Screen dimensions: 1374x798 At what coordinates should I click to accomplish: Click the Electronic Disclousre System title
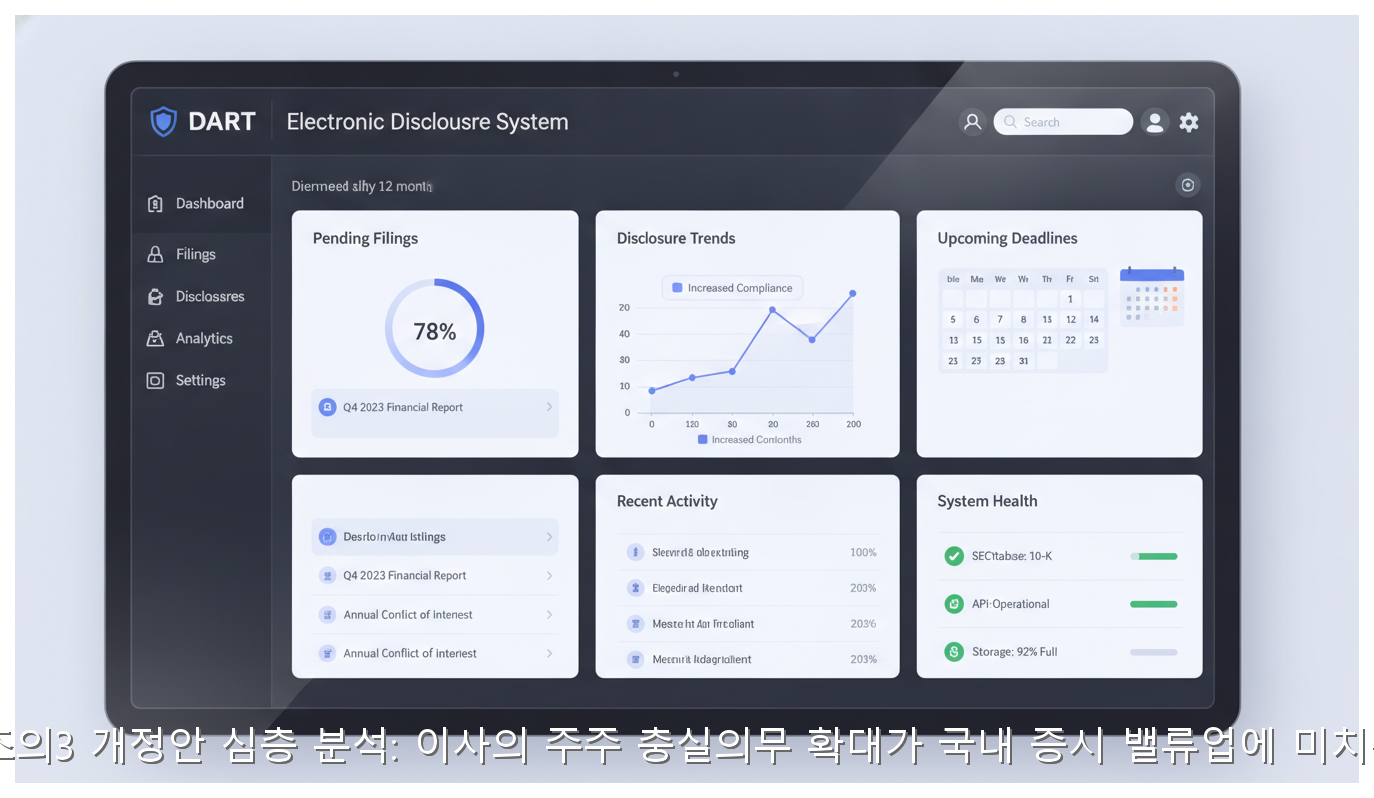(x=427, y=122)
